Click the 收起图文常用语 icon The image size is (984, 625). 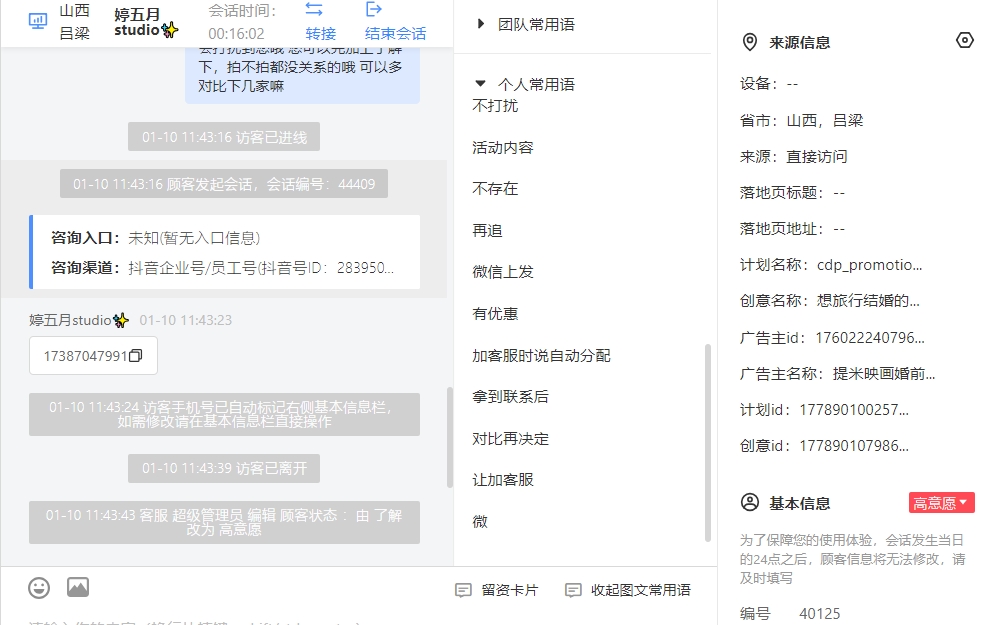[573, 590]
